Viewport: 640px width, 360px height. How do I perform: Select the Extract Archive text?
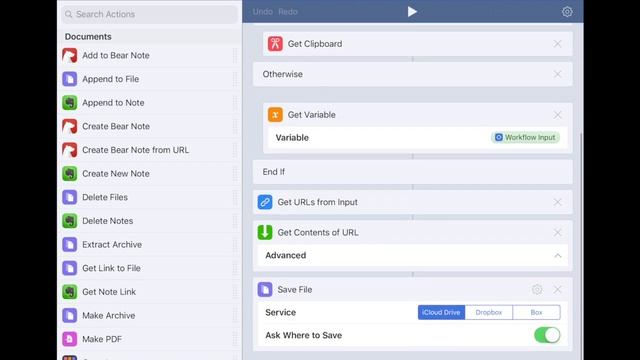(112, 245)
